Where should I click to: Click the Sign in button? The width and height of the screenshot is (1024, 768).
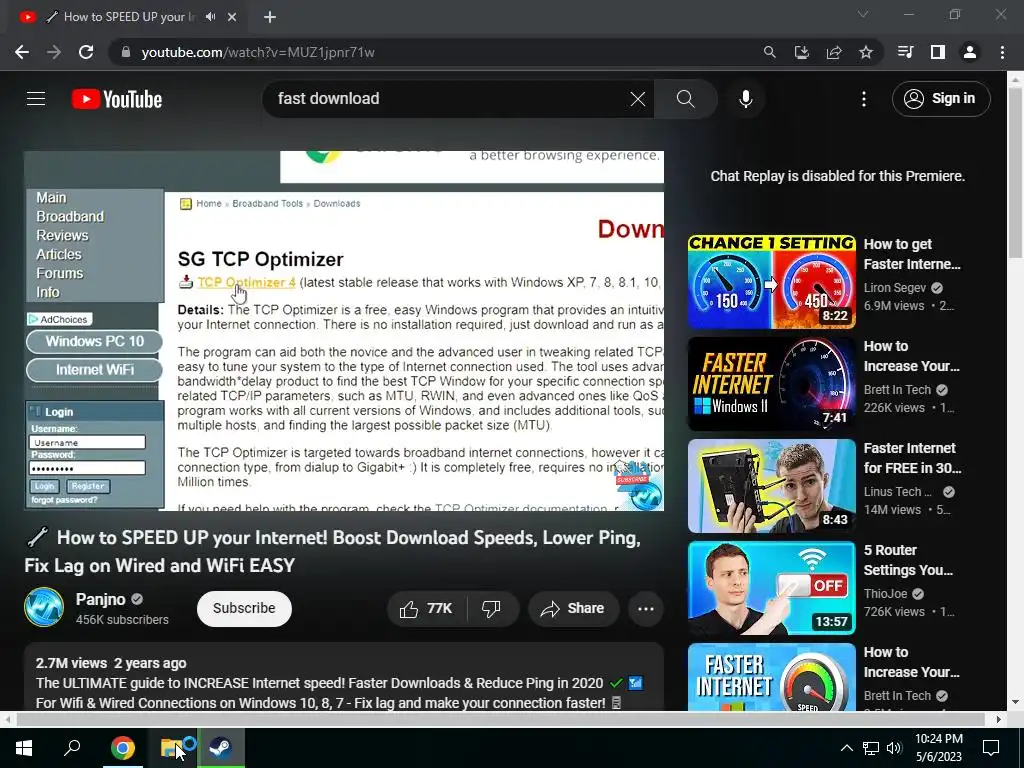[940, 99]
